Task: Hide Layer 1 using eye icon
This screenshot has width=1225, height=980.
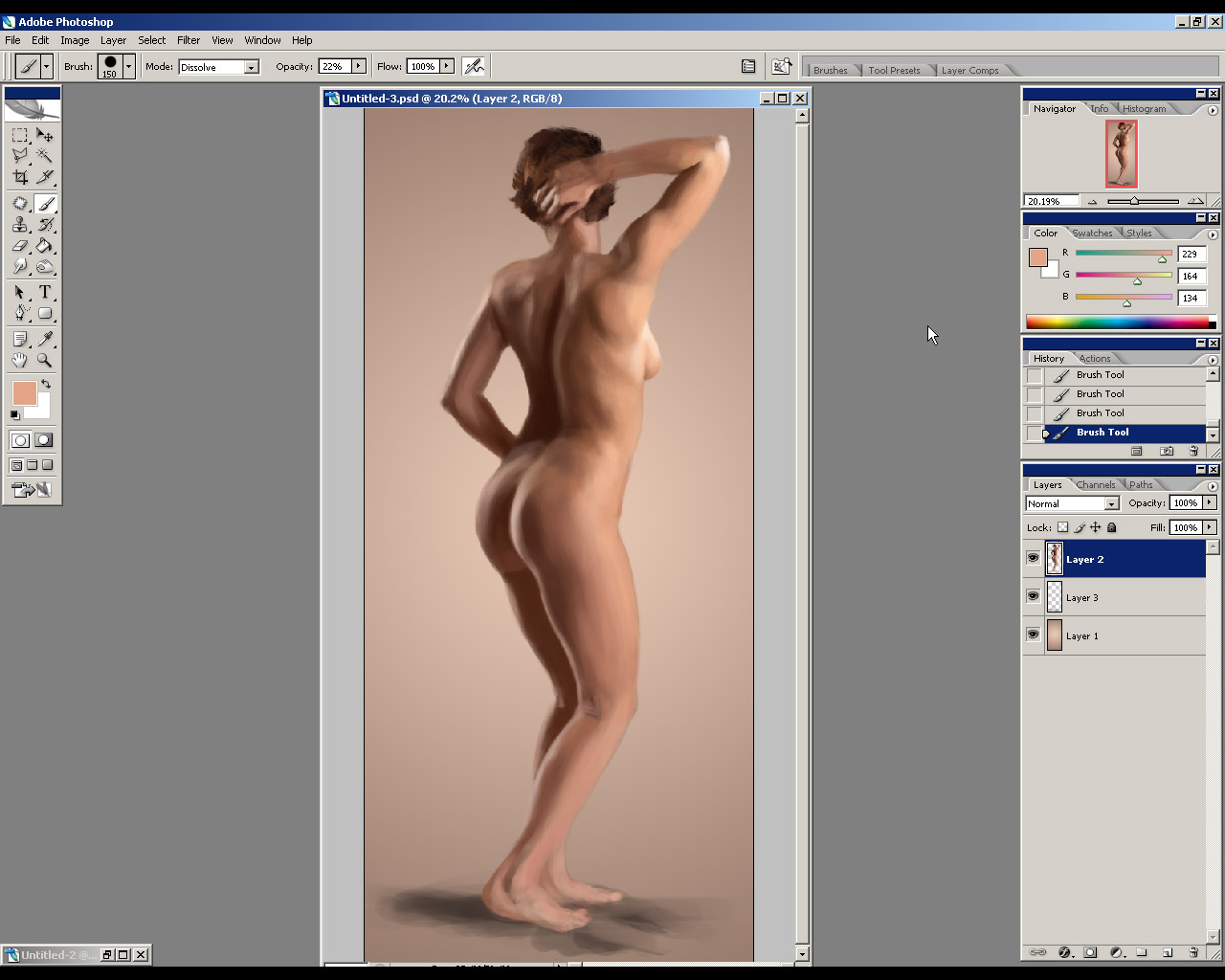Action: [x=1034, y=635]
